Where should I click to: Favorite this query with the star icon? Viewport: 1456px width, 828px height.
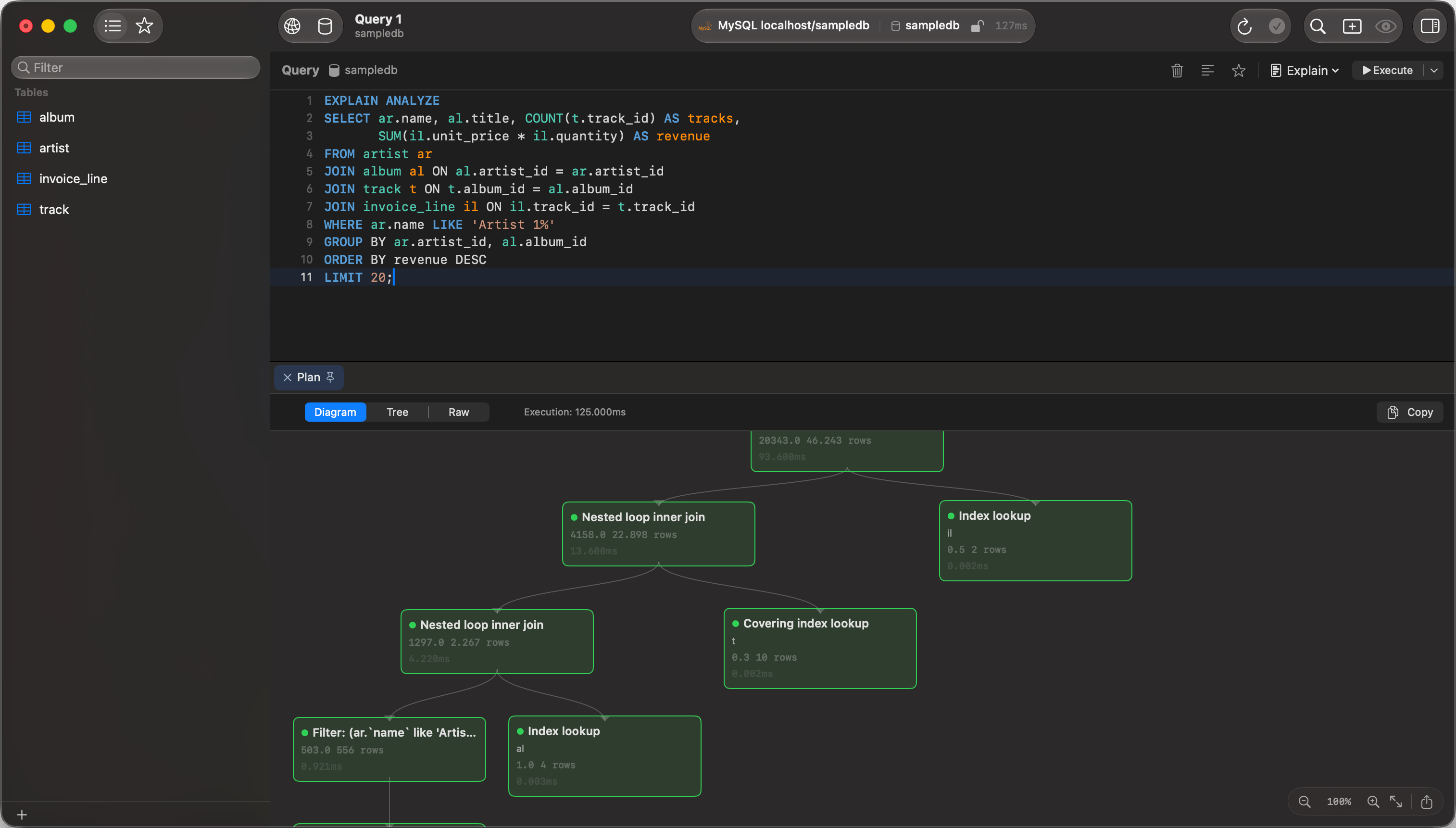[x=1238, y=71]
